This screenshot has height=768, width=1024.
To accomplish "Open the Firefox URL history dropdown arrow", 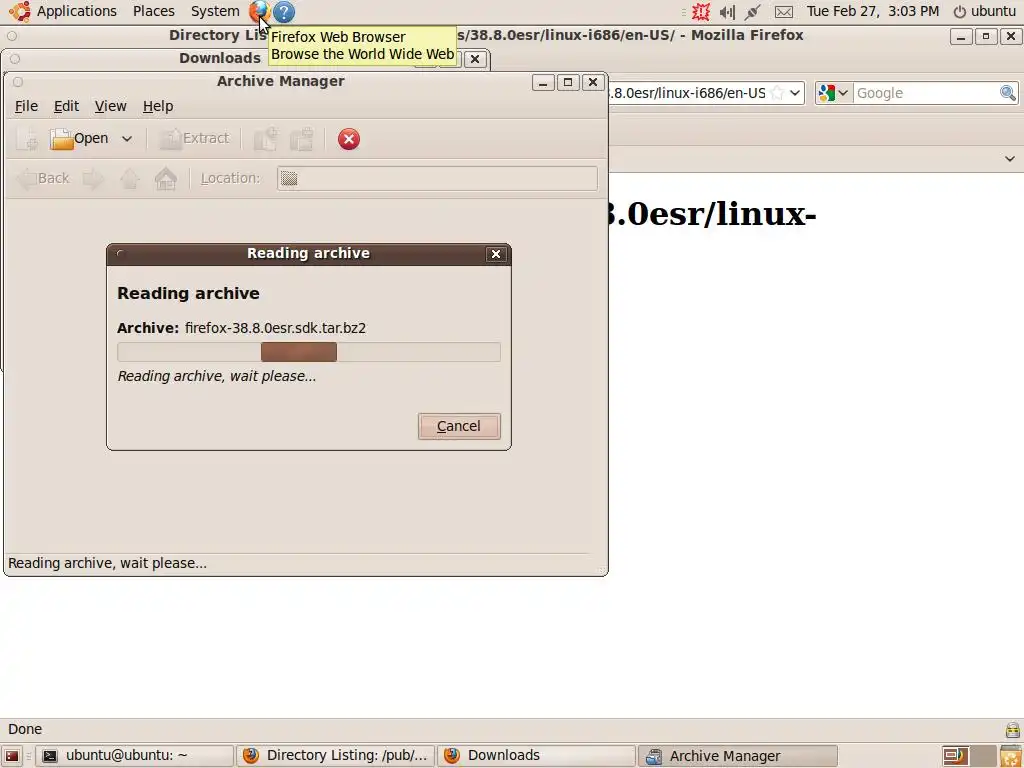I will point(795,93).
